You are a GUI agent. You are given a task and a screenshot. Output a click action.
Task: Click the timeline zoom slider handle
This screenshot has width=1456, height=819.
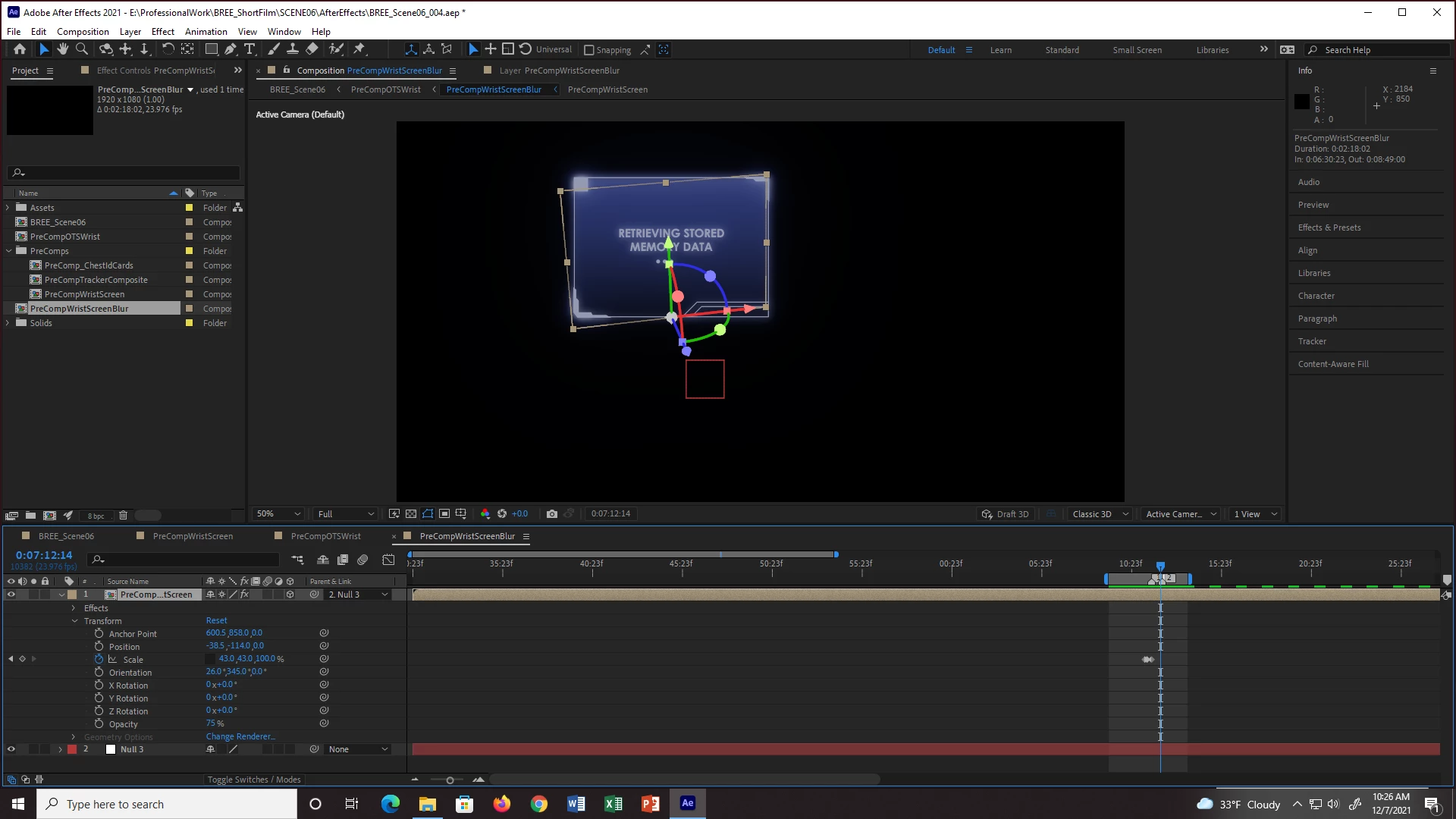450,780
